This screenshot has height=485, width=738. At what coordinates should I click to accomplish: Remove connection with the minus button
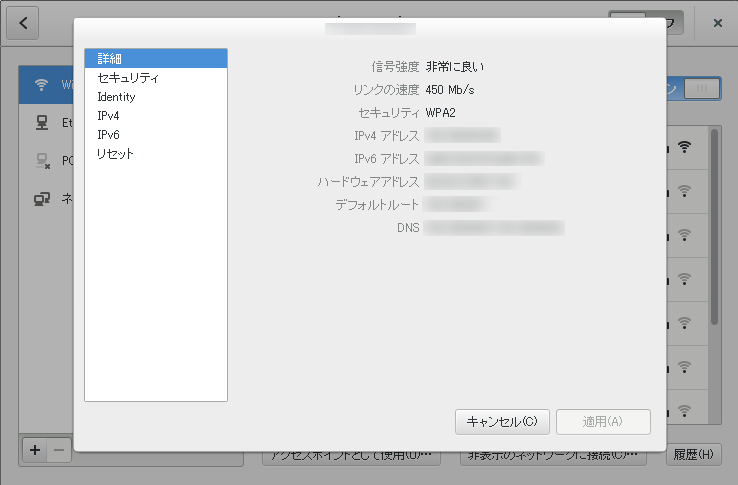59,450
